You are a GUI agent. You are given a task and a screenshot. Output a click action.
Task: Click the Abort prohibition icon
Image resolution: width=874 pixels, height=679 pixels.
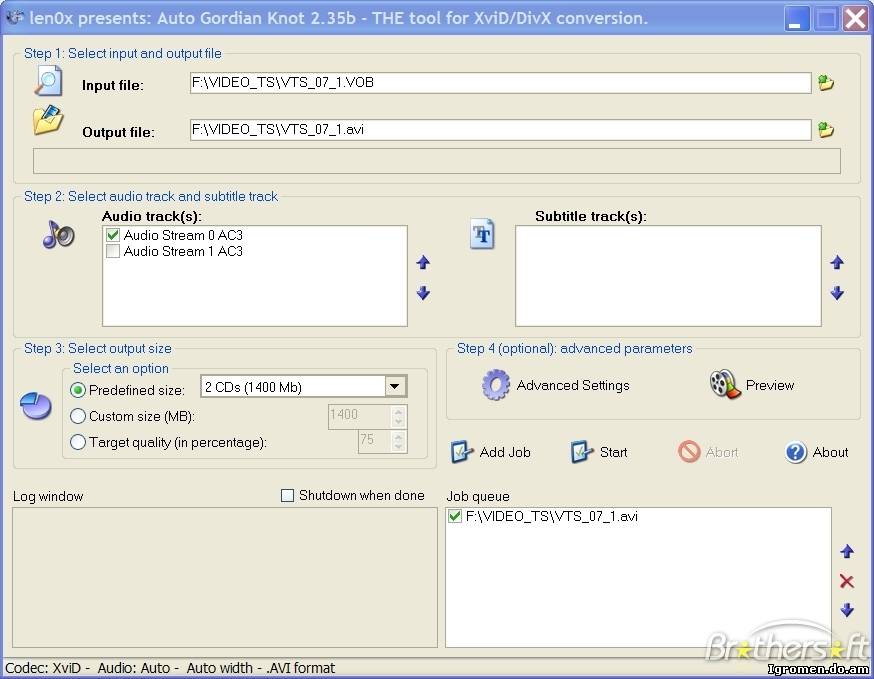point(689,452)
